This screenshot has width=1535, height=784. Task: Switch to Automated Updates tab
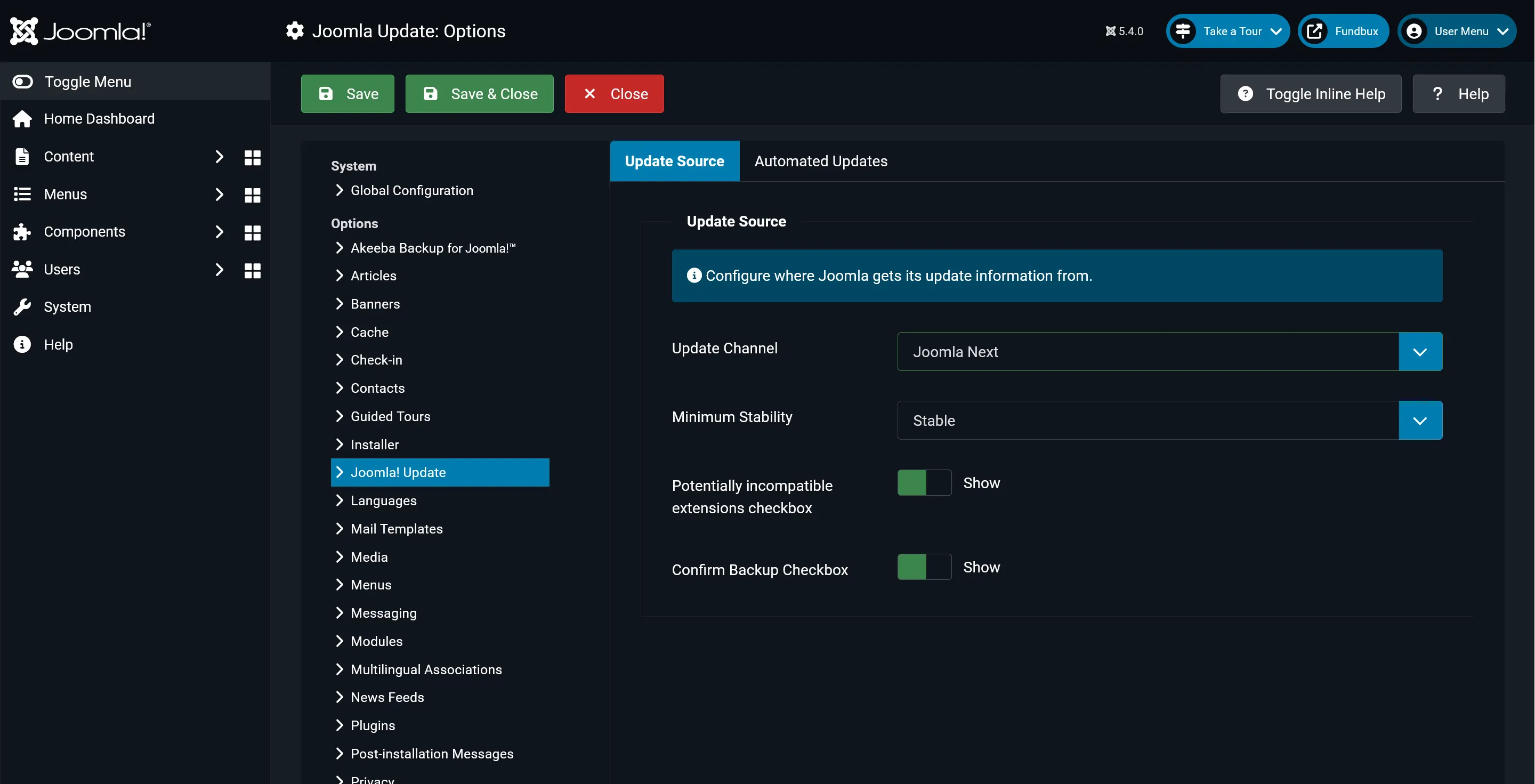point(821,161)
